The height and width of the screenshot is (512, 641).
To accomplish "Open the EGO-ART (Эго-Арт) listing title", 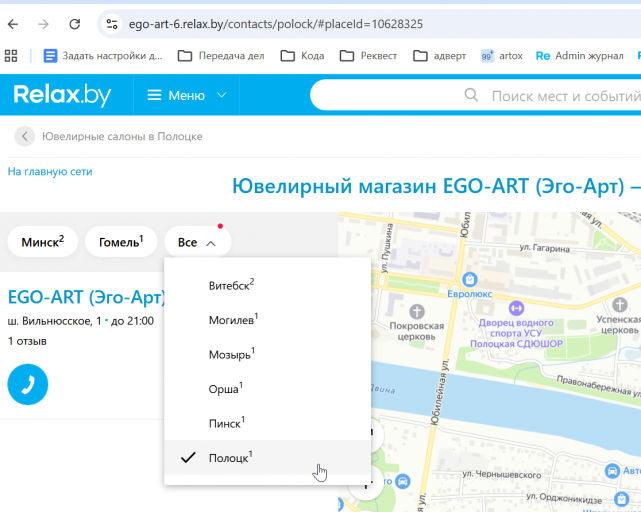I will click(86, 297).
